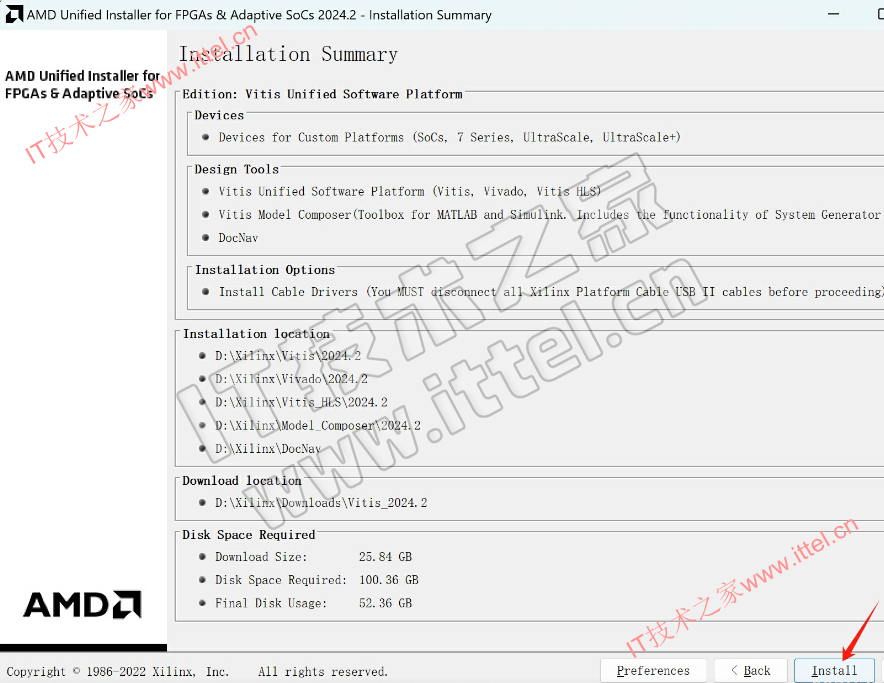Viewport: 884px width, 683px height.
Task: Click the 'Download Size:' label
Action: [261, 557]
